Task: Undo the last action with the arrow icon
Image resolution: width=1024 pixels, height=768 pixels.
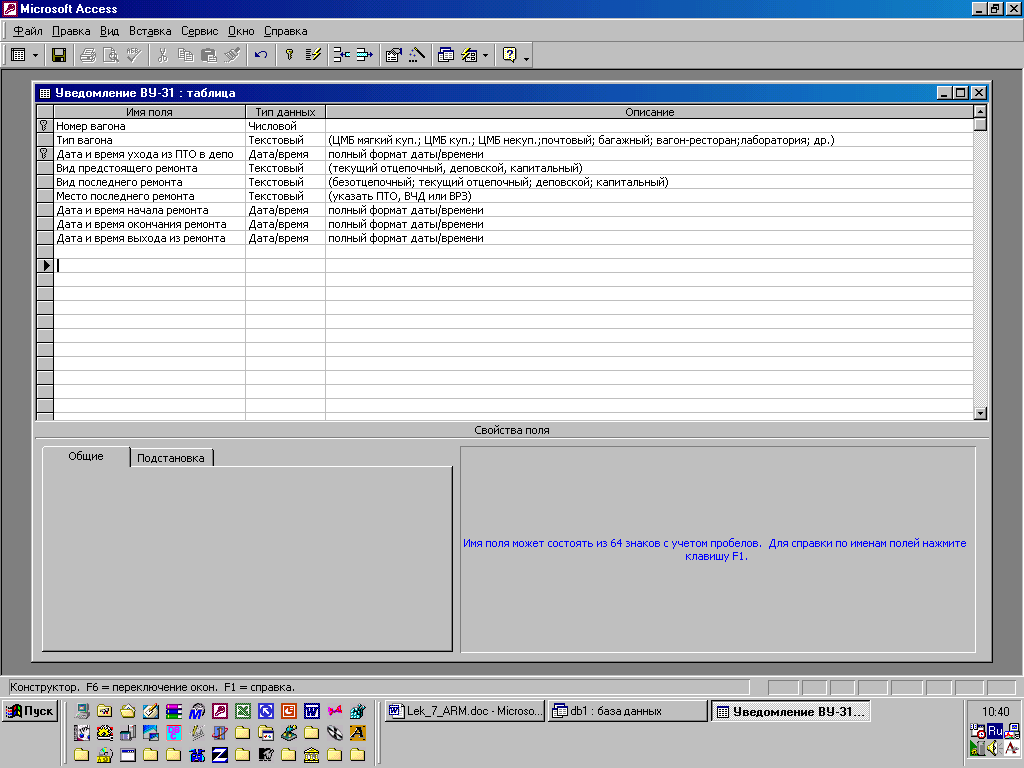Action: coord(261,56)
